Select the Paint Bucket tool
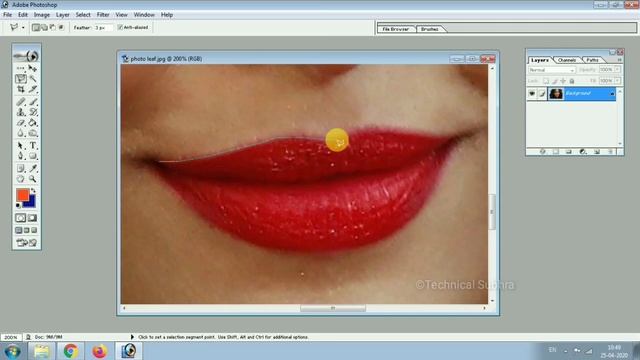 (x=33, y=122)
